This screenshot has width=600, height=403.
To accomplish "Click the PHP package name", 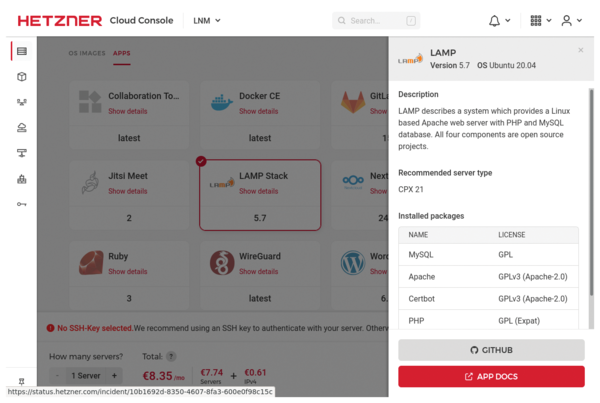I will pos(416,321).
